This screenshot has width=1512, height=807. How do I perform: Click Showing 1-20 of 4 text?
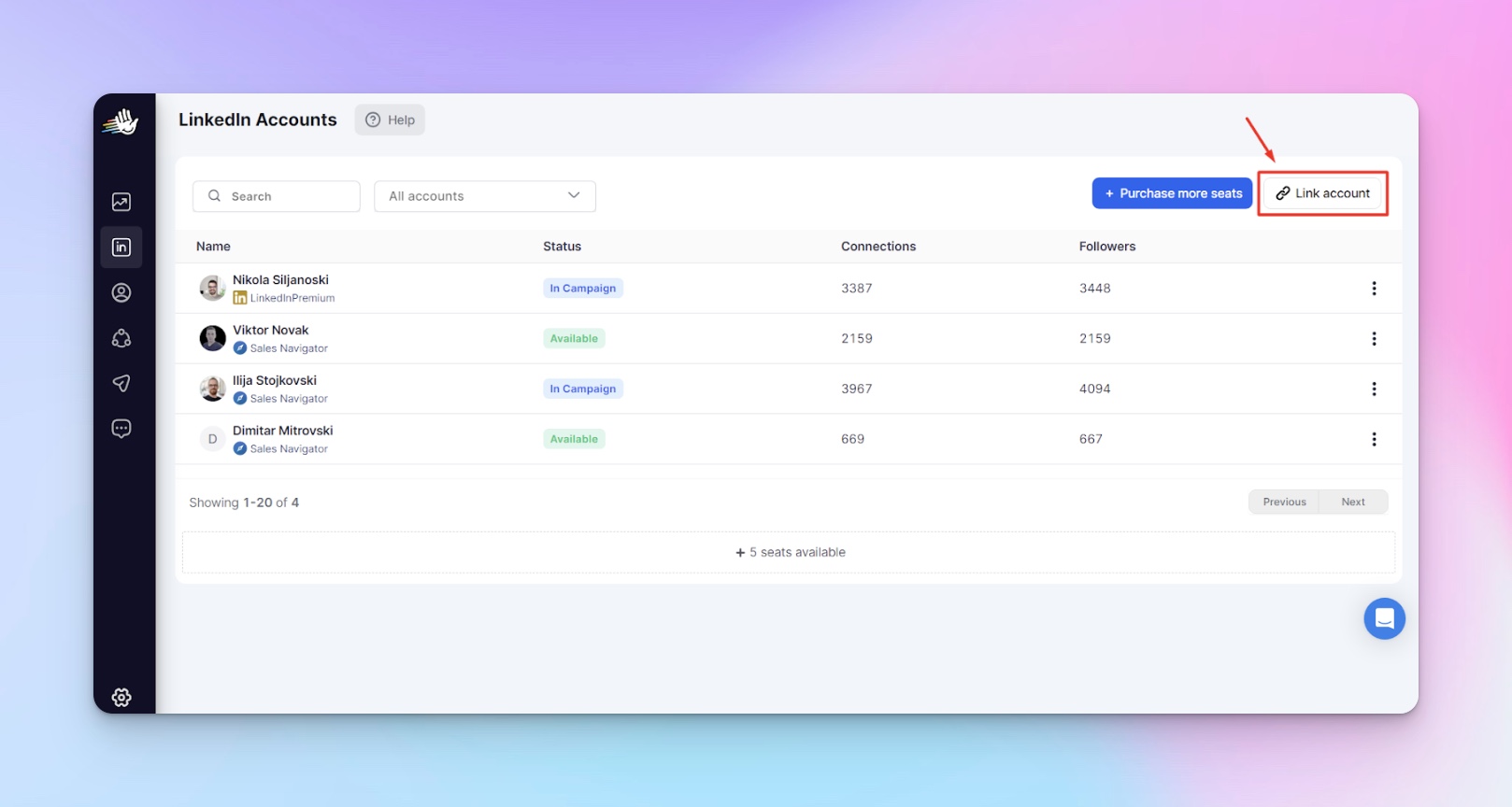(244, 503)
